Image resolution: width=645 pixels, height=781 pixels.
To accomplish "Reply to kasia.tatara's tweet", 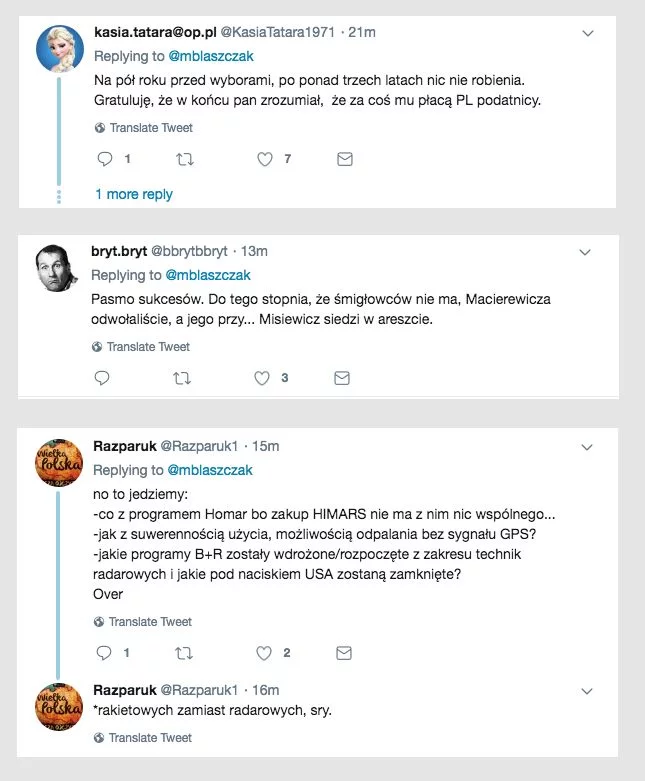I will (105, 159).
